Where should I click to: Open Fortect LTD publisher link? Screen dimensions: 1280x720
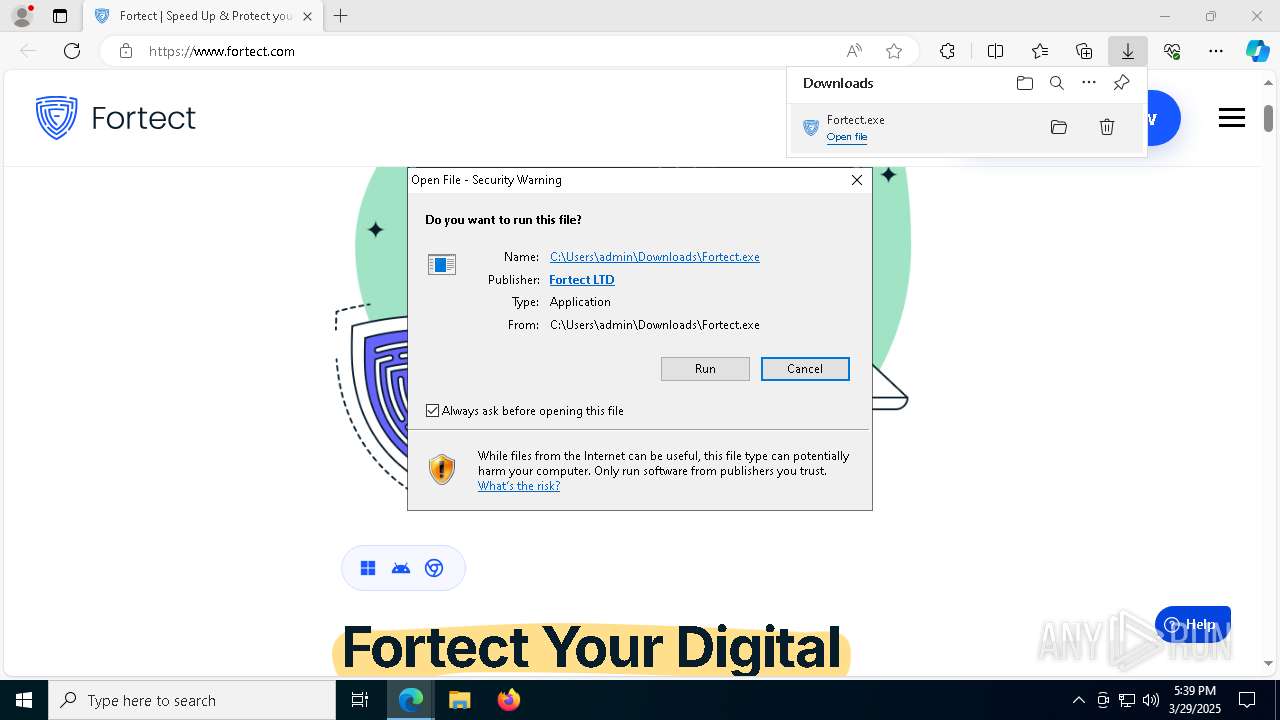tap(582, 280)
